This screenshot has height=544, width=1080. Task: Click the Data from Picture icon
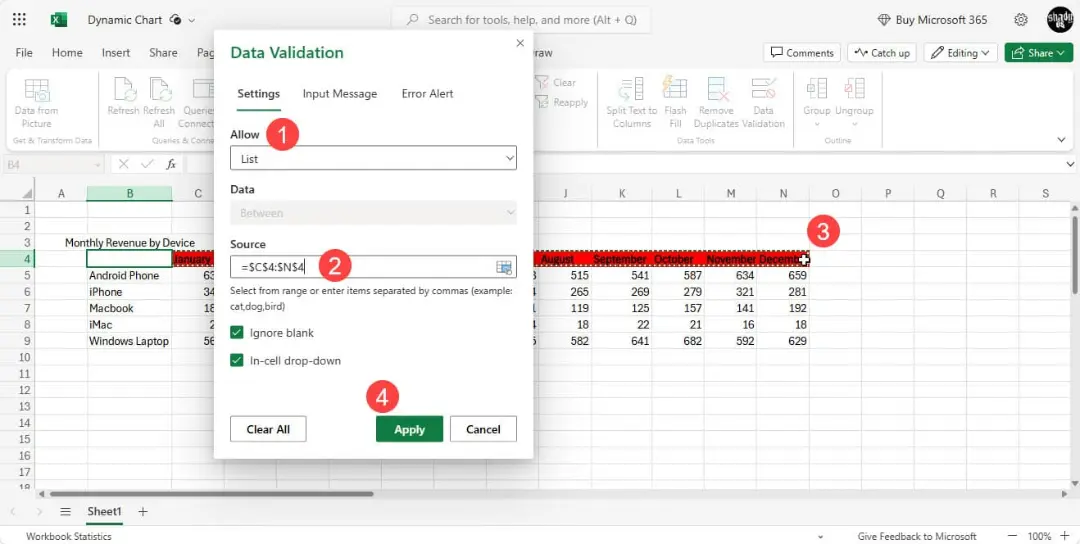[x=37, y=91]
